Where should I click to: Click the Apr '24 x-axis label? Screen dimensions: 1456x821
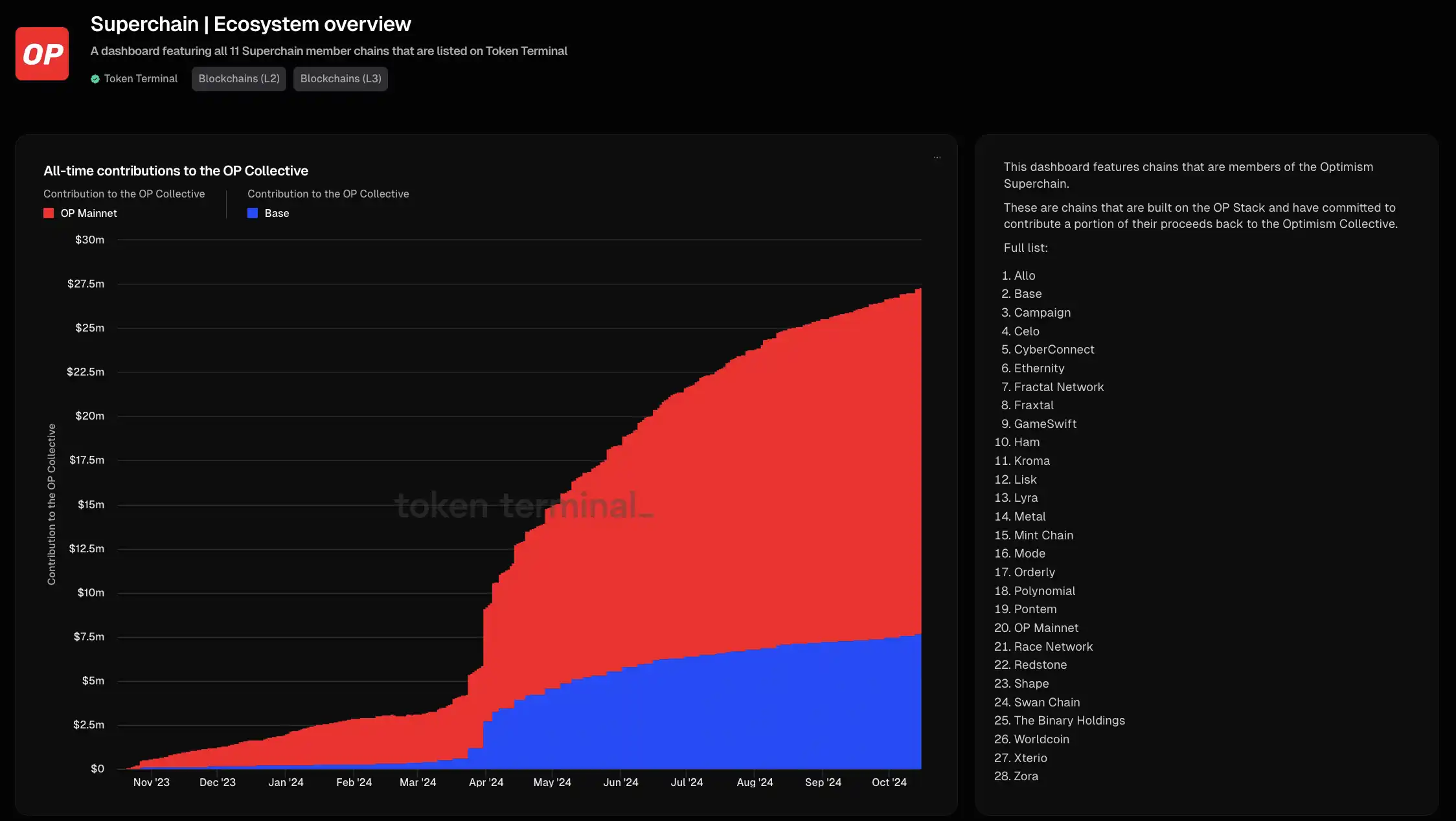click(x=486, y=782)
